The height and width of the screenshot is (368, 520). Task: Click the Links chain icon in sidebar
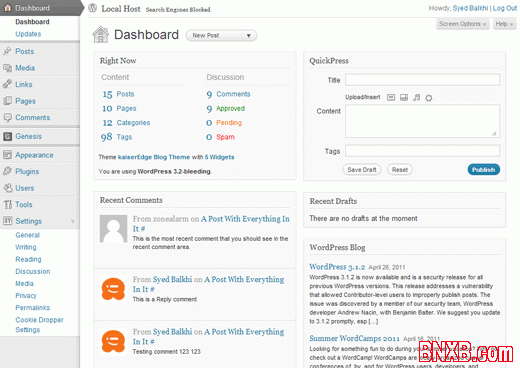click(7, 84)
